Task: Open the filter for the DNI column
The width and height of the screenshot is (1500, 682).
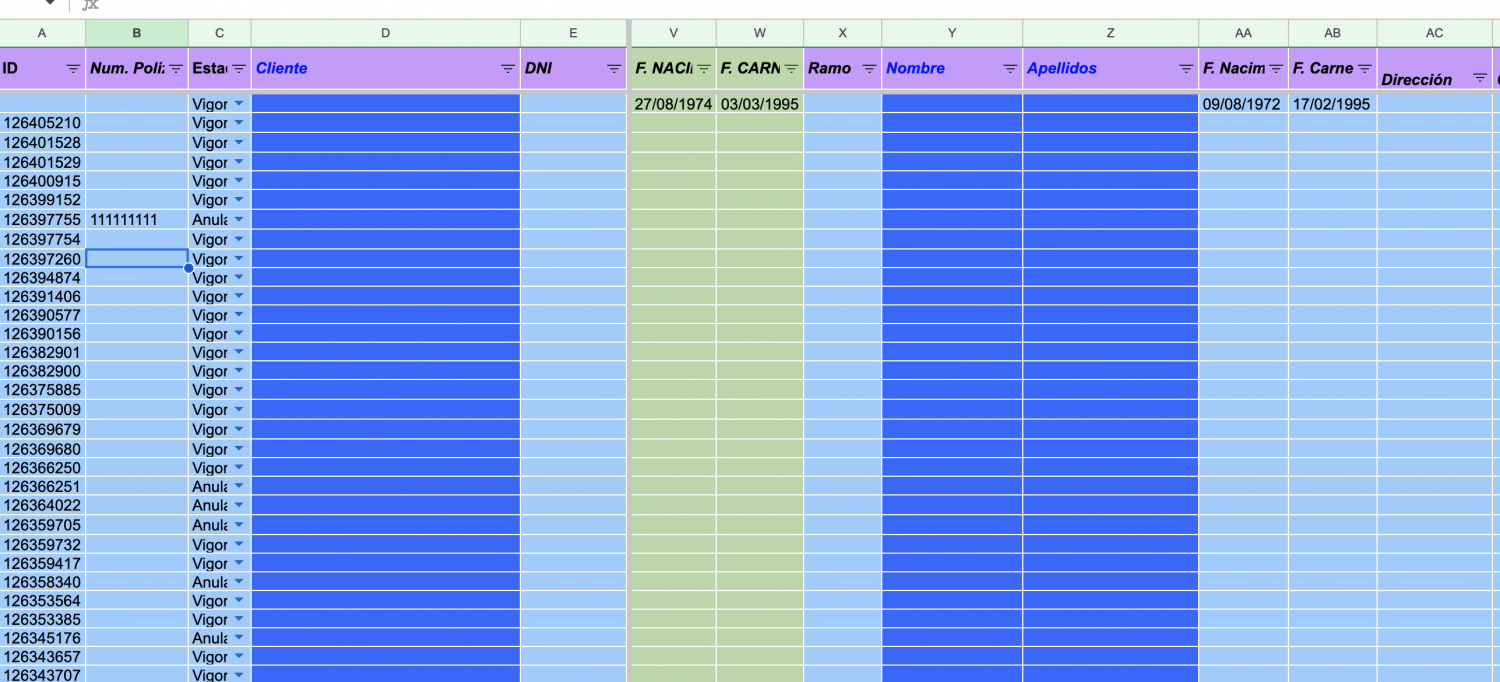Action: [614, 69]
